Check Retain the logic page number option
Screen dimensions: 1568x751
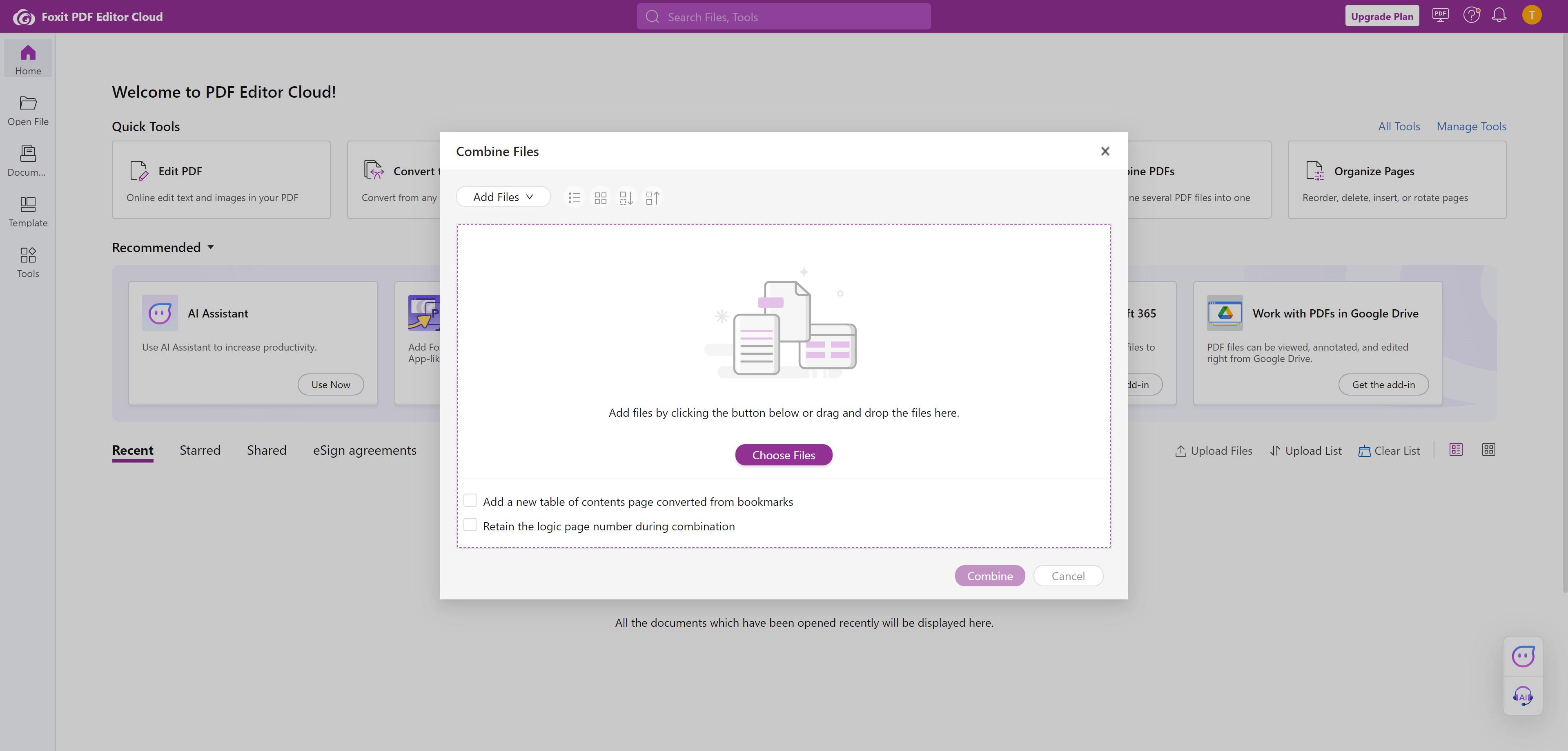tap(470, 525)
